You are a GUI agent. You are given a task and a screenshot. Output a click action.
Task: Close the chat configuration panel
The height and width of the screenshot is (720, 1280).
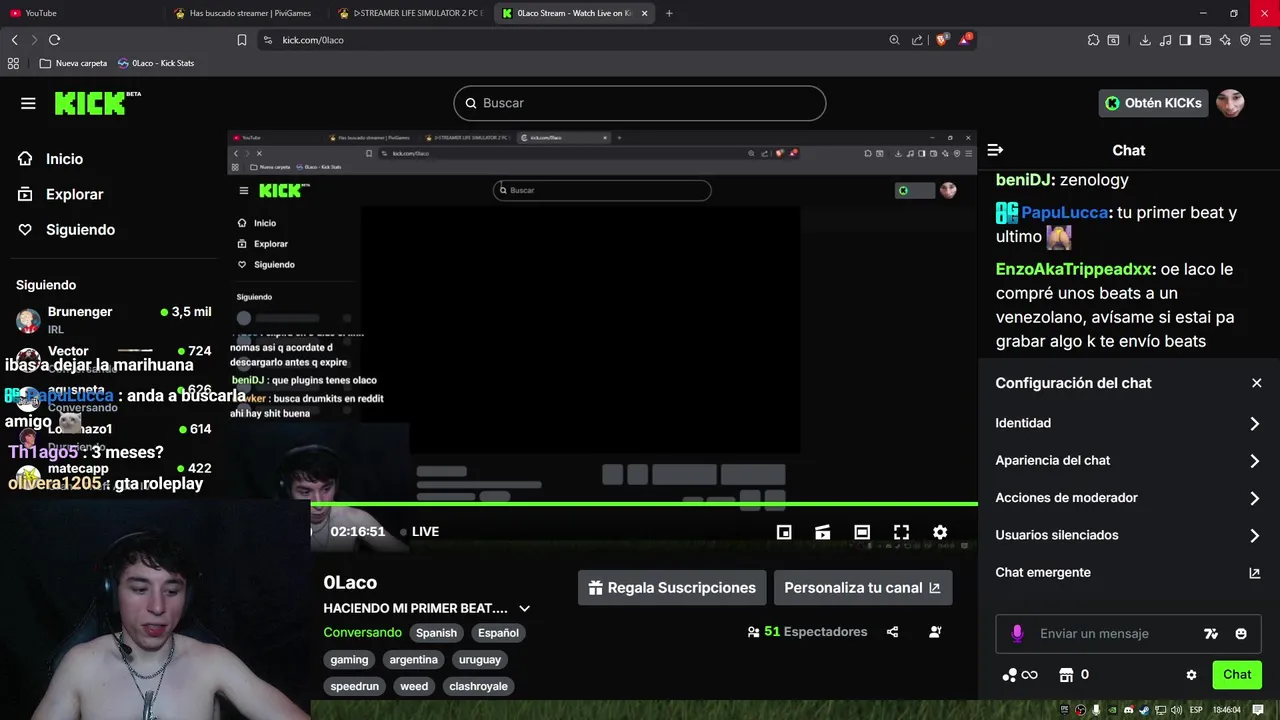tap(1257, 383)
